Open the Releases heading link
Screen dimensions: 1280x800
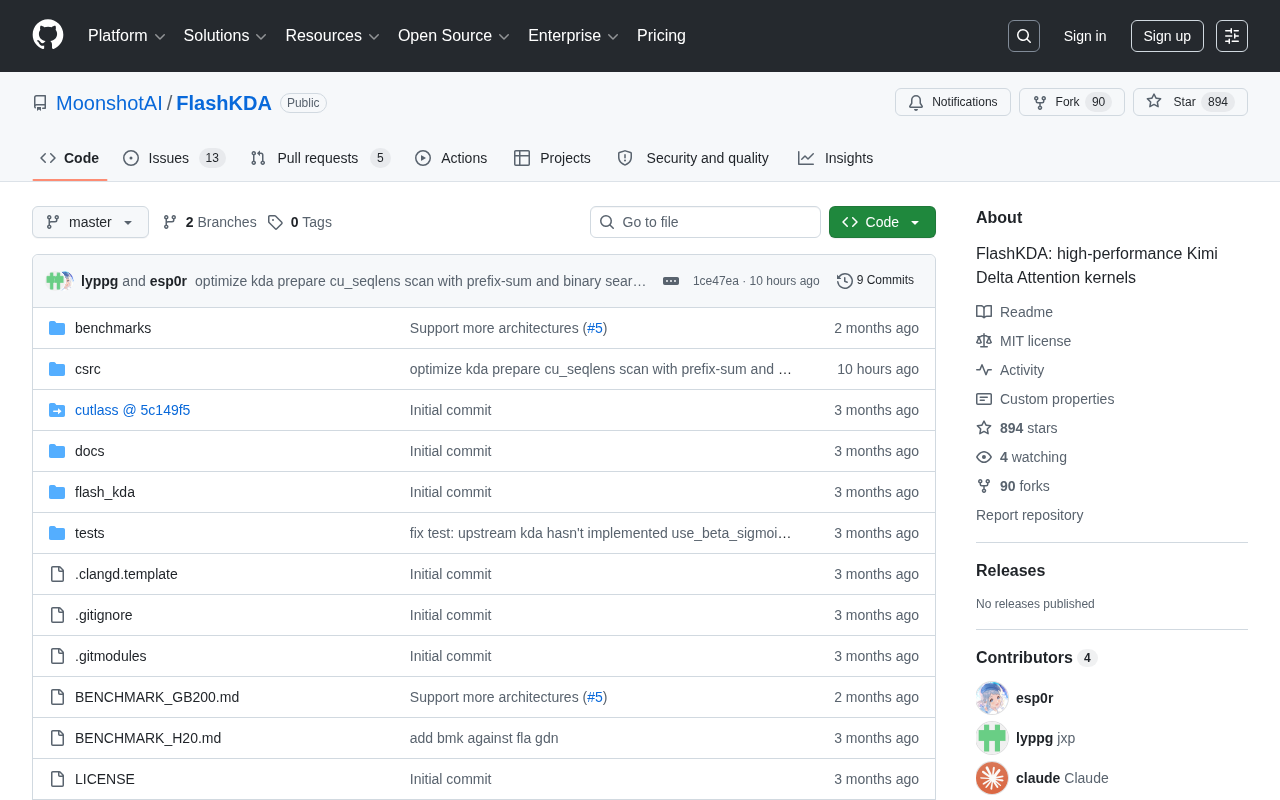pyautogui.click(x=1010, y=571)
